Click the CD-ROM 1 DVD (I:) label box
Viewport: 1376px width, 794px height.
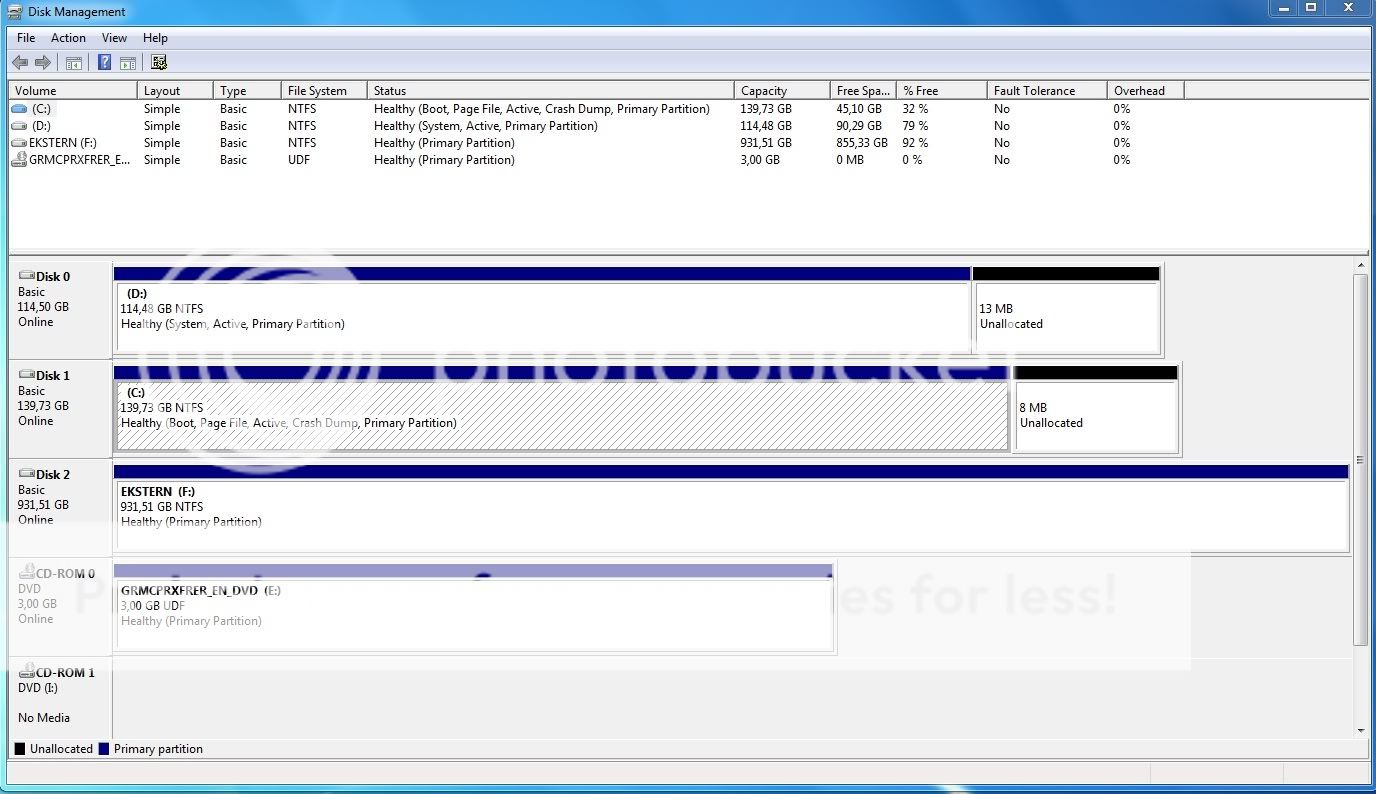pos(60,695)
